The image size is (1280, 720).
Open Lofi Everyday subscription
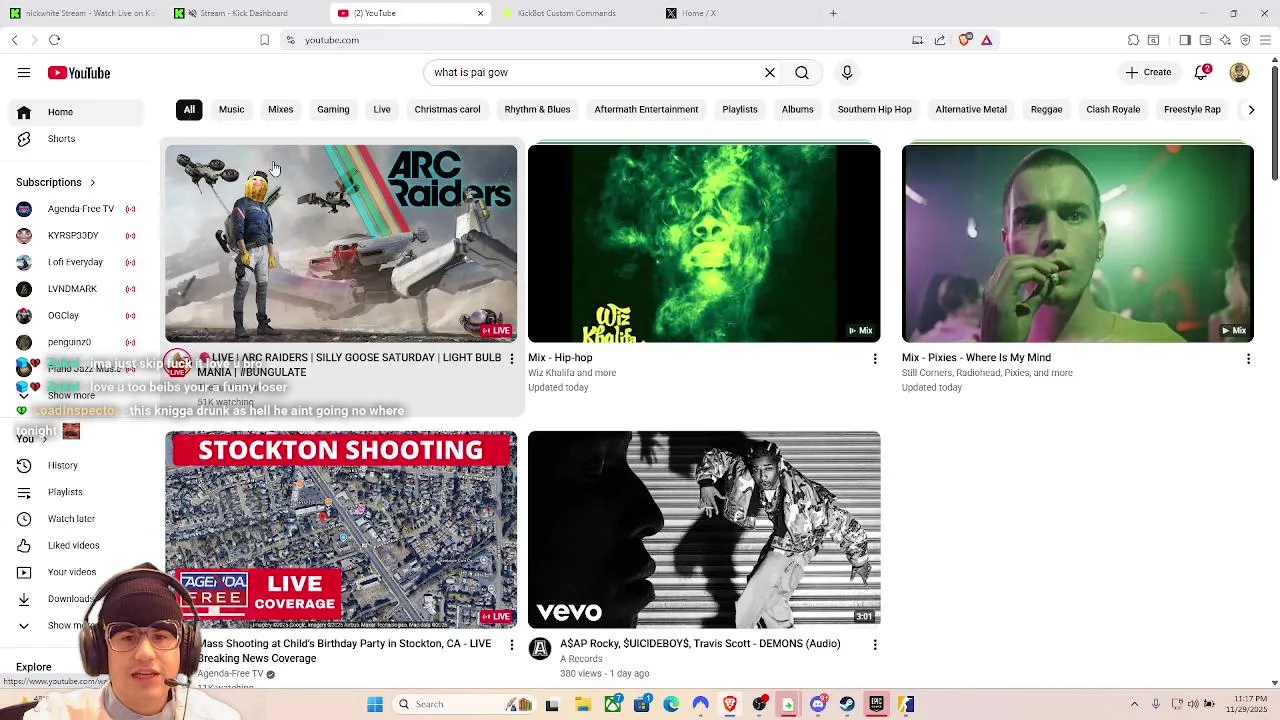75,262
